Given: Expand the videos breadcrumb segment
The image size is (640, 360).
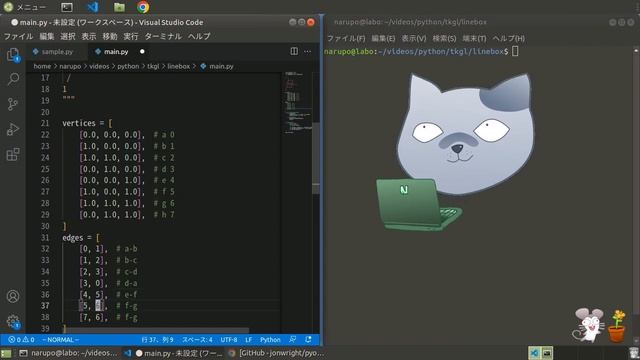Looking at the screenshot, I should (99, 66).
